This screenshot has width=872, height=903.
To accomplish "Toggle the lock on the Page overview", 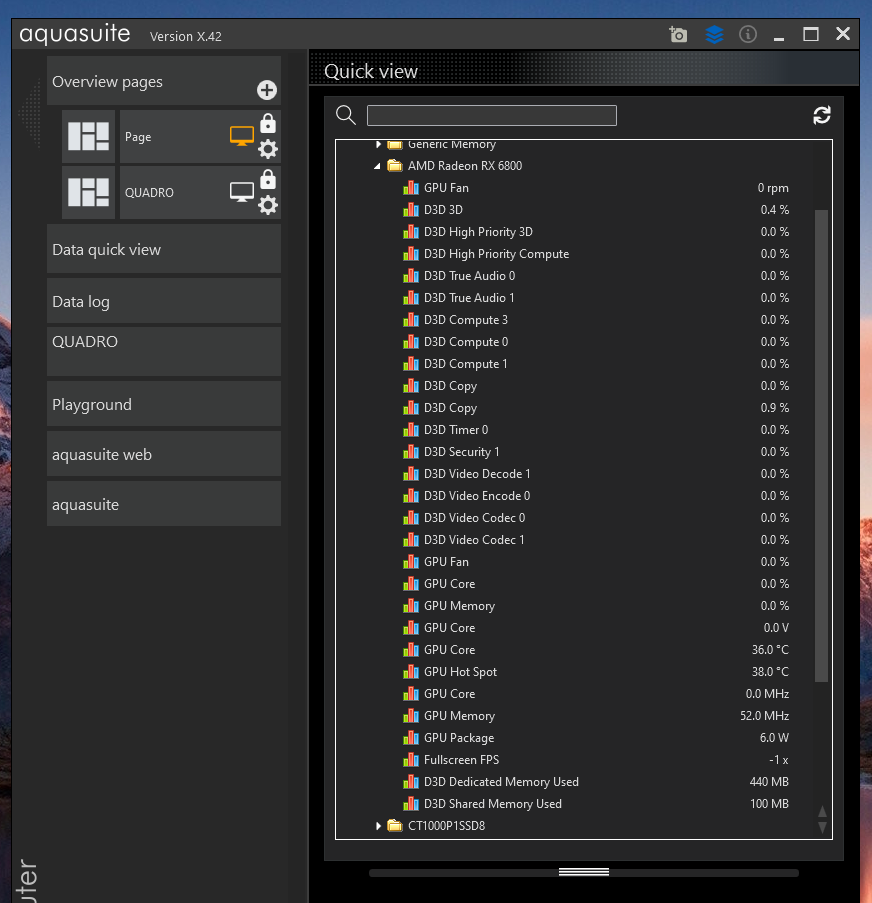I will (x=268, y=124).
